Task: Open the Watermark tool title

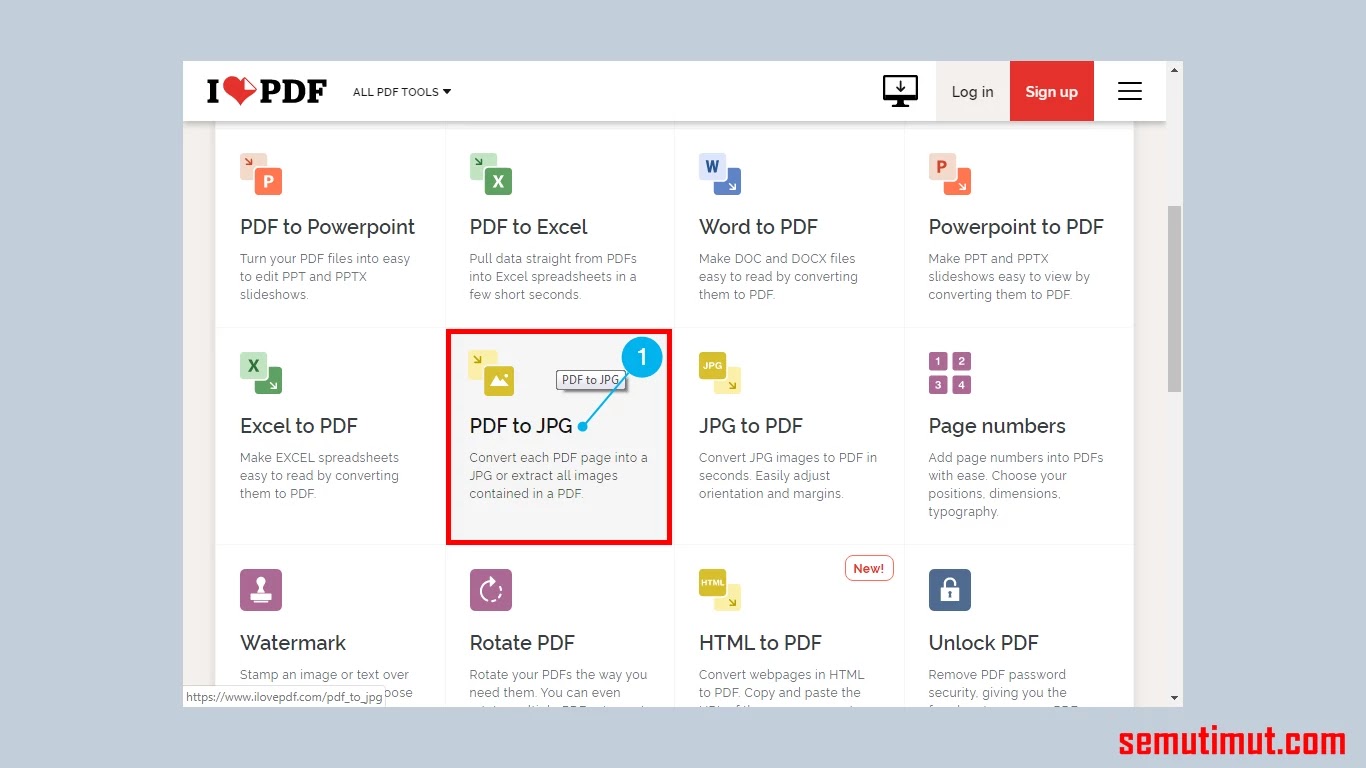Action: 293,643
